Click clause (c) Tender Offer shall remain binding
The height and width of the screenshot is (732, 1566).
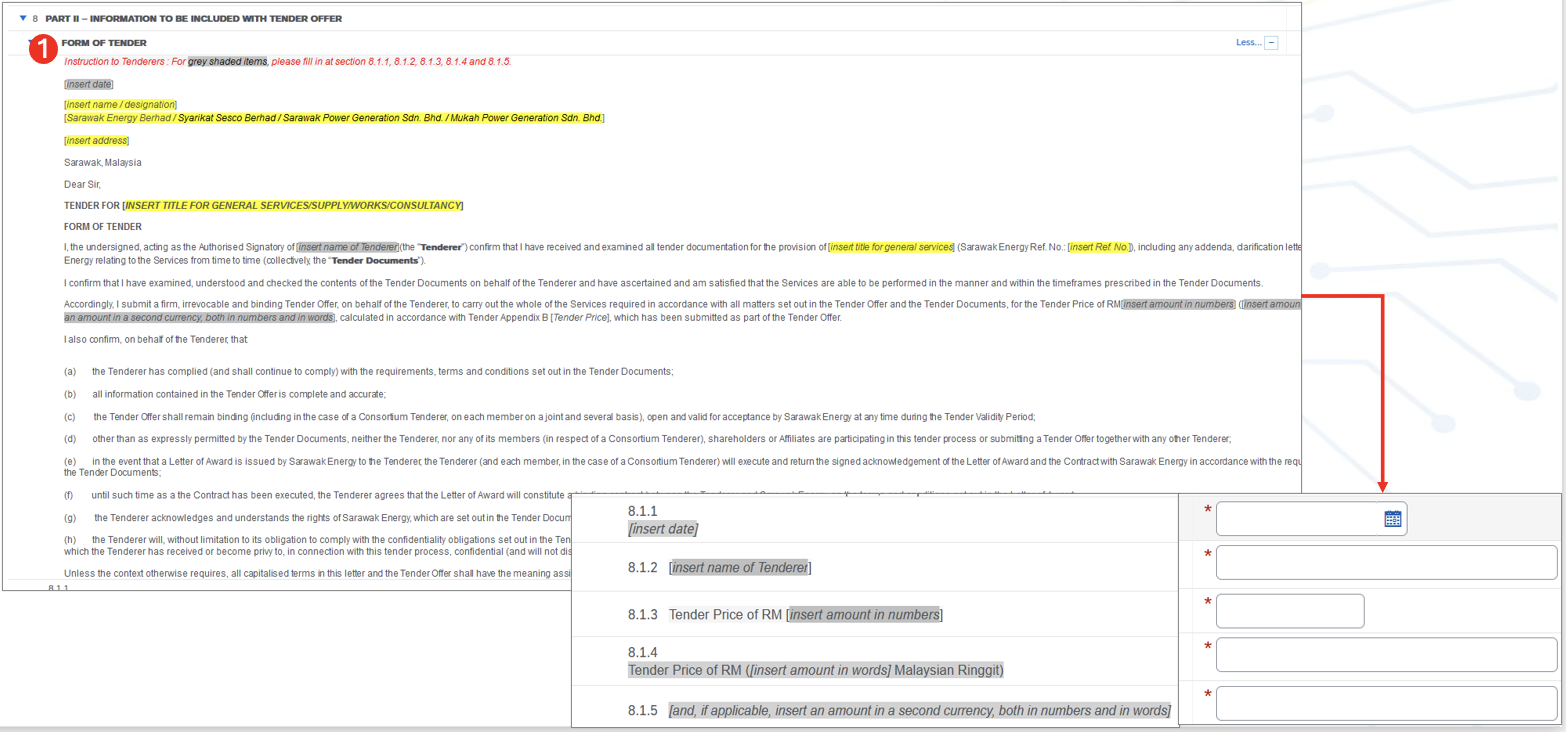pyautogui.click(x=550, y=416)
